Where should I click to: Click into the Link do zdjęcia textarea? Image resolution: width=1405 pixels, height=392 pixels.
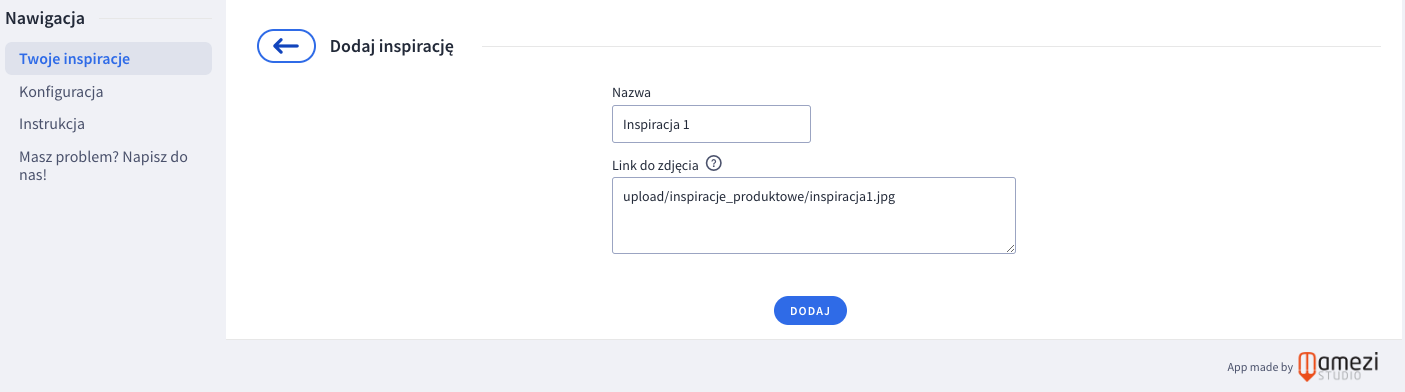click(x=814, y=216)
